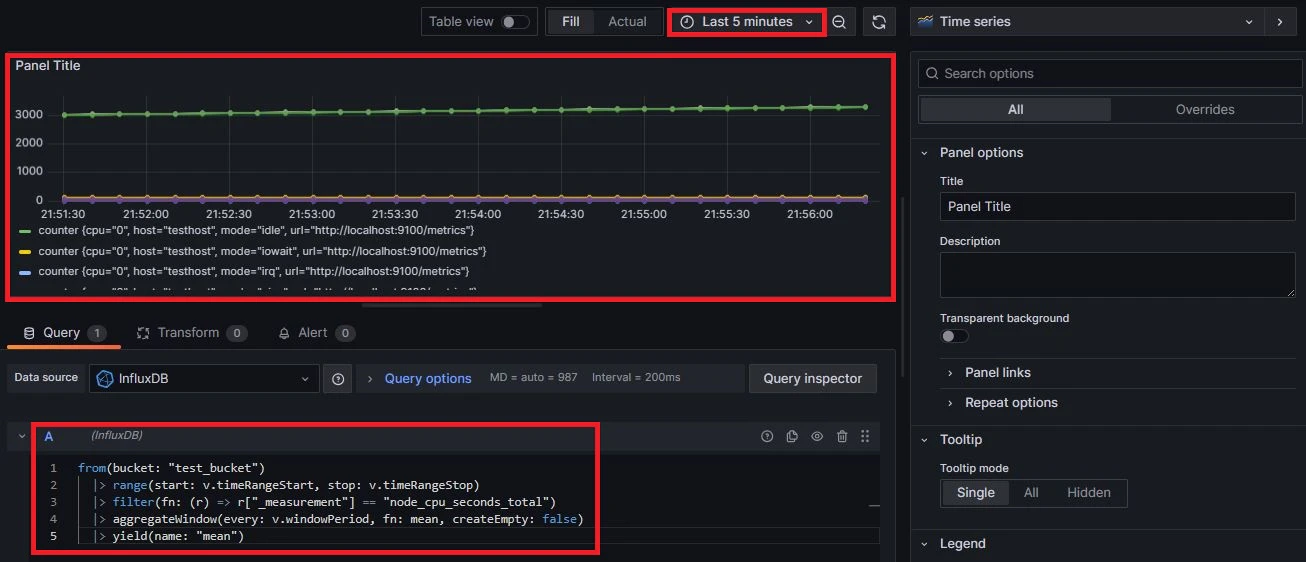Switch to the Query tab
This screenshot has width=1306, height=562.
click(64, 333)
